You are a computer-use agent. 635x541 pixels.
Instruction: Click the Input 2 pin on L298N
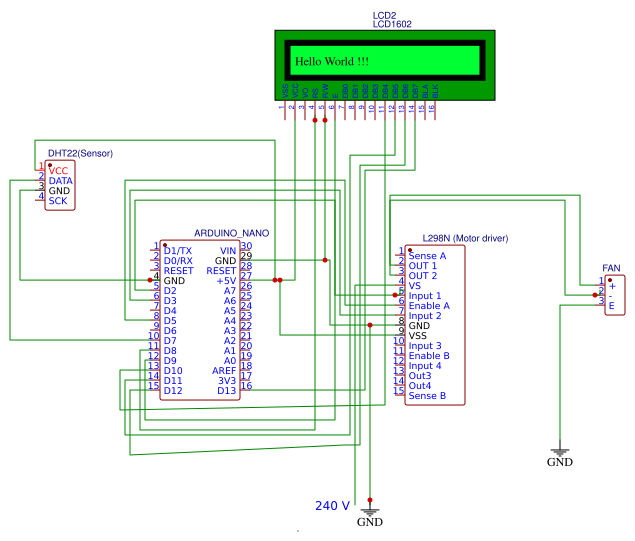425,316
